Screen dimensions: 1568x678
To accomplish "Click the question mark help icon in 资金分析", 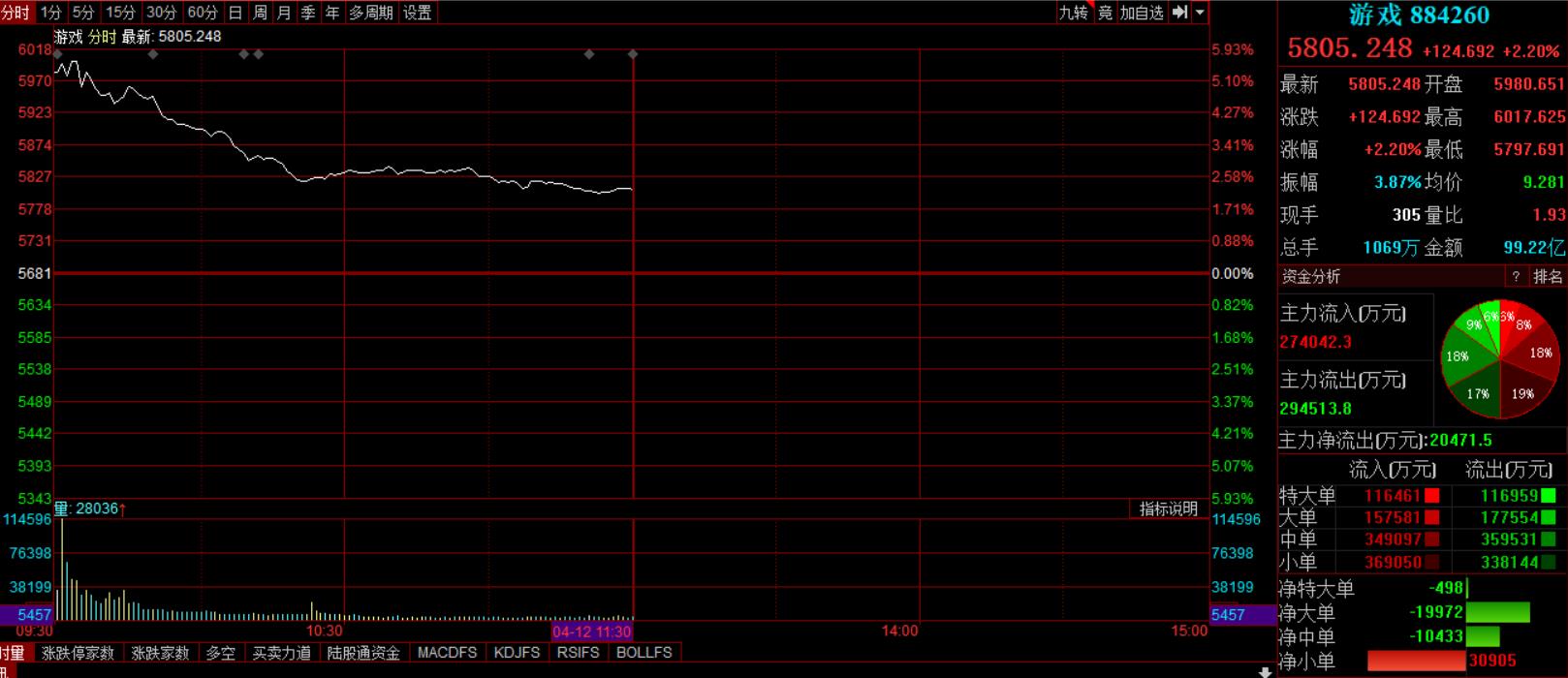I will click(x=1517, y=277).
